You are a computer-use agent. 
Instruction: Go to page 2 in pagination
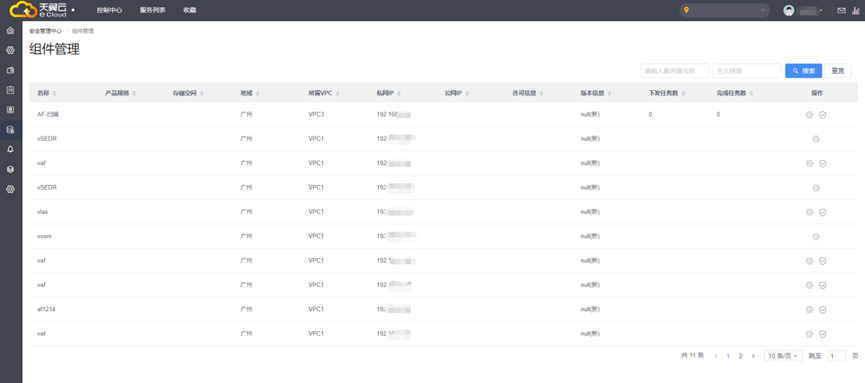740,356
